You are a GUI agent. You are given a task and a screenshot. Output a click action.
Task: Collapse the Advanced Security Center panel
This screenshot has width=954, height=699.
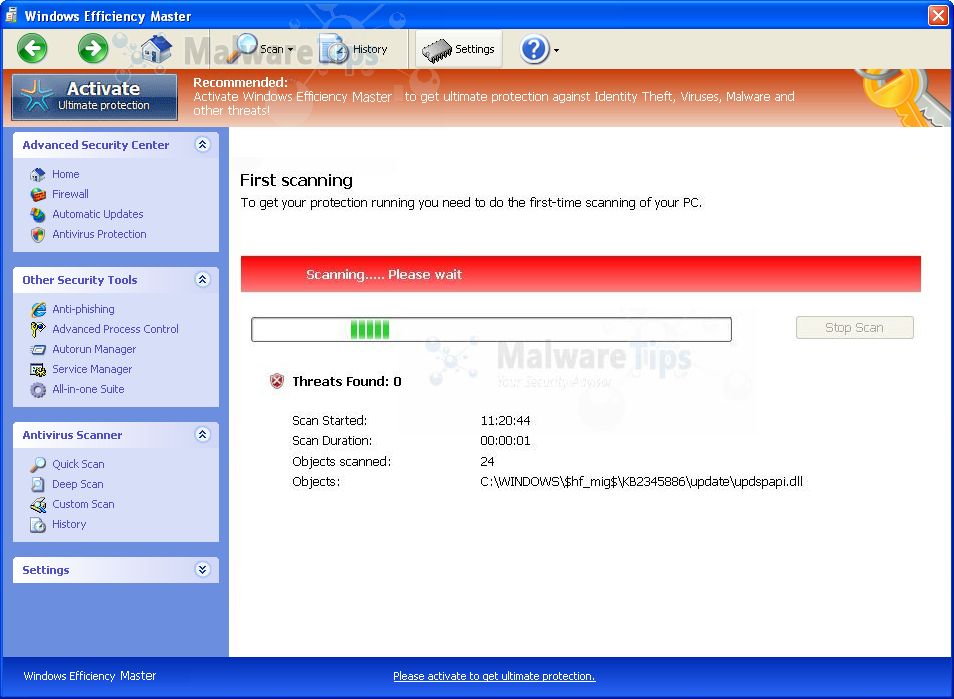pyautogui.click(x=203, y=144)
